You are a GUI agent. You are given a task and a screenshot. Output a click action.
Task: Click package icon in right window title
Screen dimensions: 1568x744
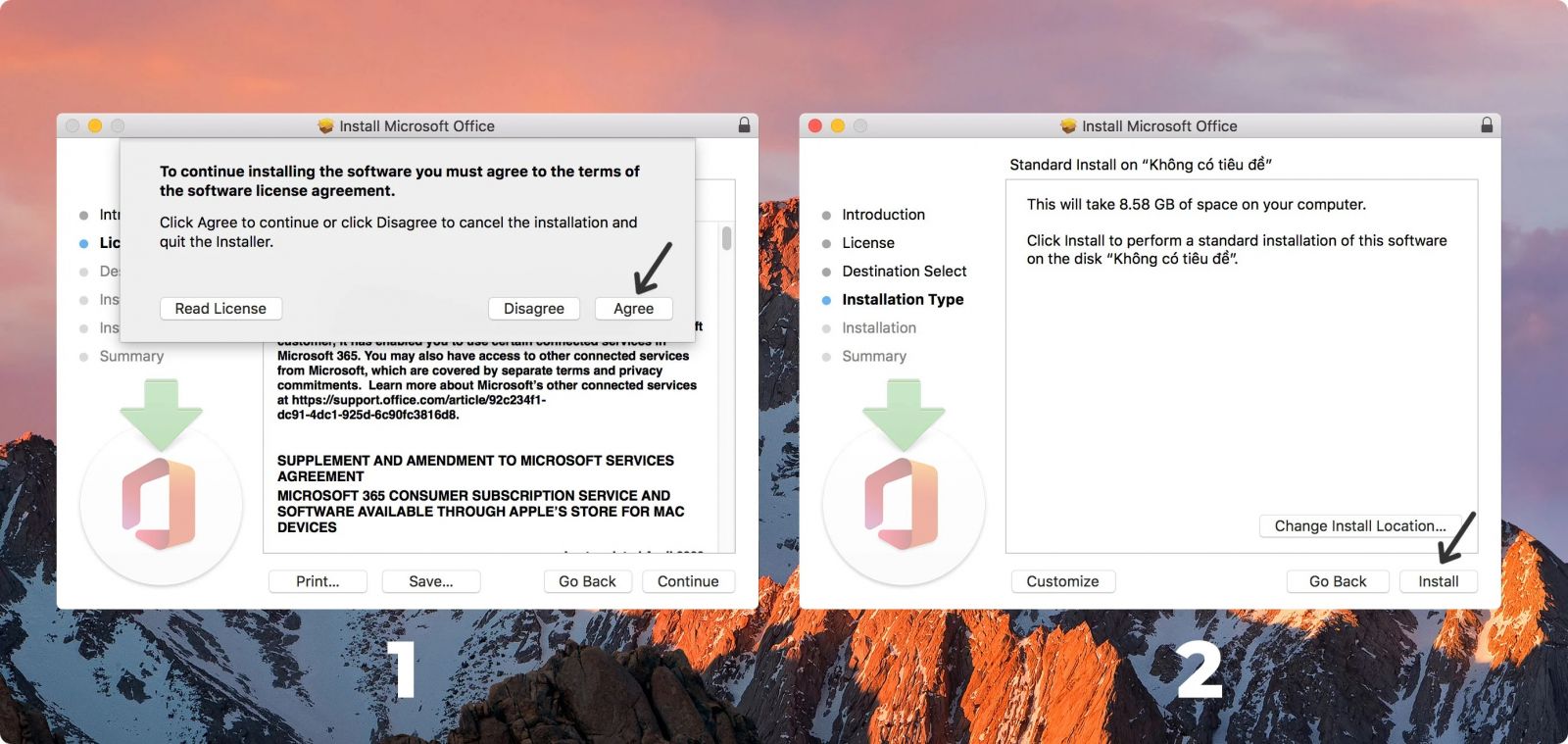pyautogui.click(x=1068, y=125)
